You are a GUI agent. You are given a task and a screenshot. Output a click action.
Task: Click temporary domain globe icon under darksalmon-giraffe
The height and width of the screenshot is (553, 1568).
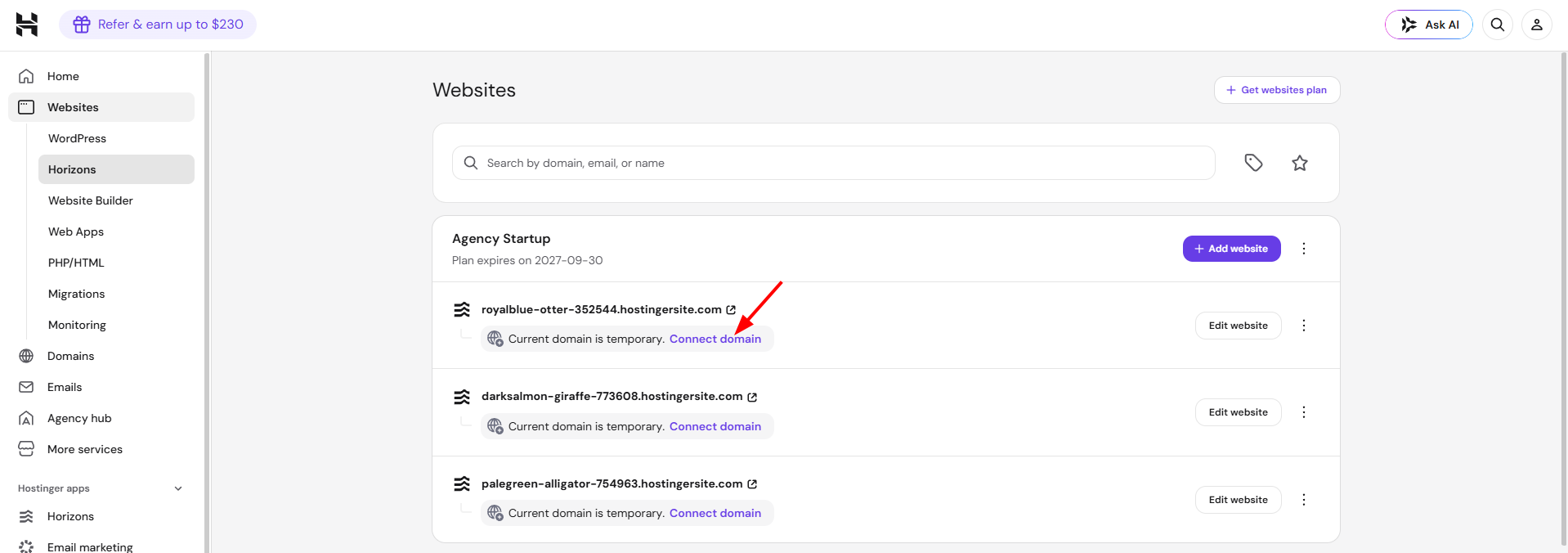coord(495,426)
